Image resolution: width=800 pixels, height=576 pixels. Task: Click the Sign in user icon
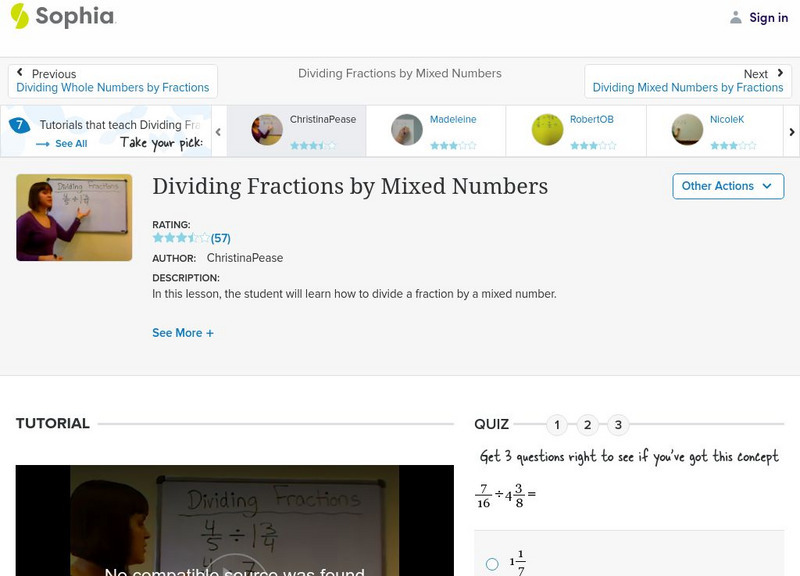pyautogui.click(x=736, y=17)
